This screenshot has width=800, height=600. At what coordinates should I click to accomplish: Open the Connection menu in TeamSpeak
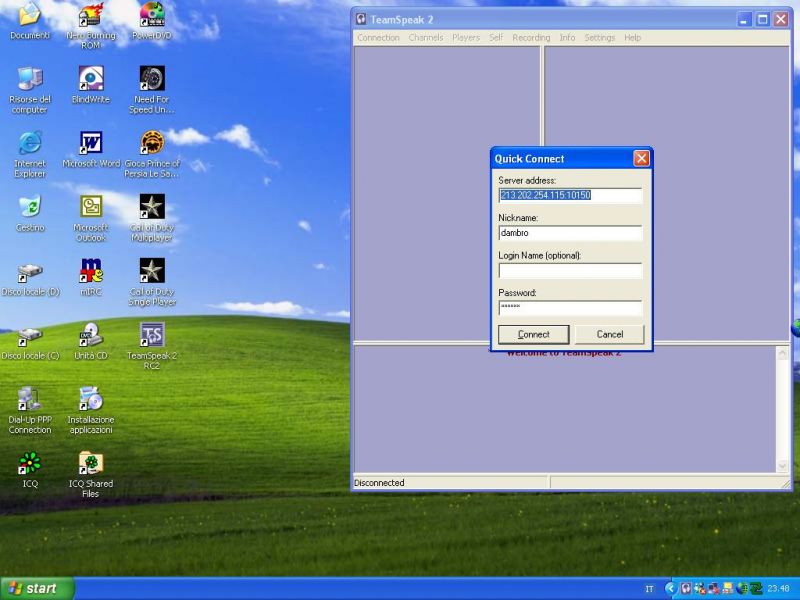378,38
